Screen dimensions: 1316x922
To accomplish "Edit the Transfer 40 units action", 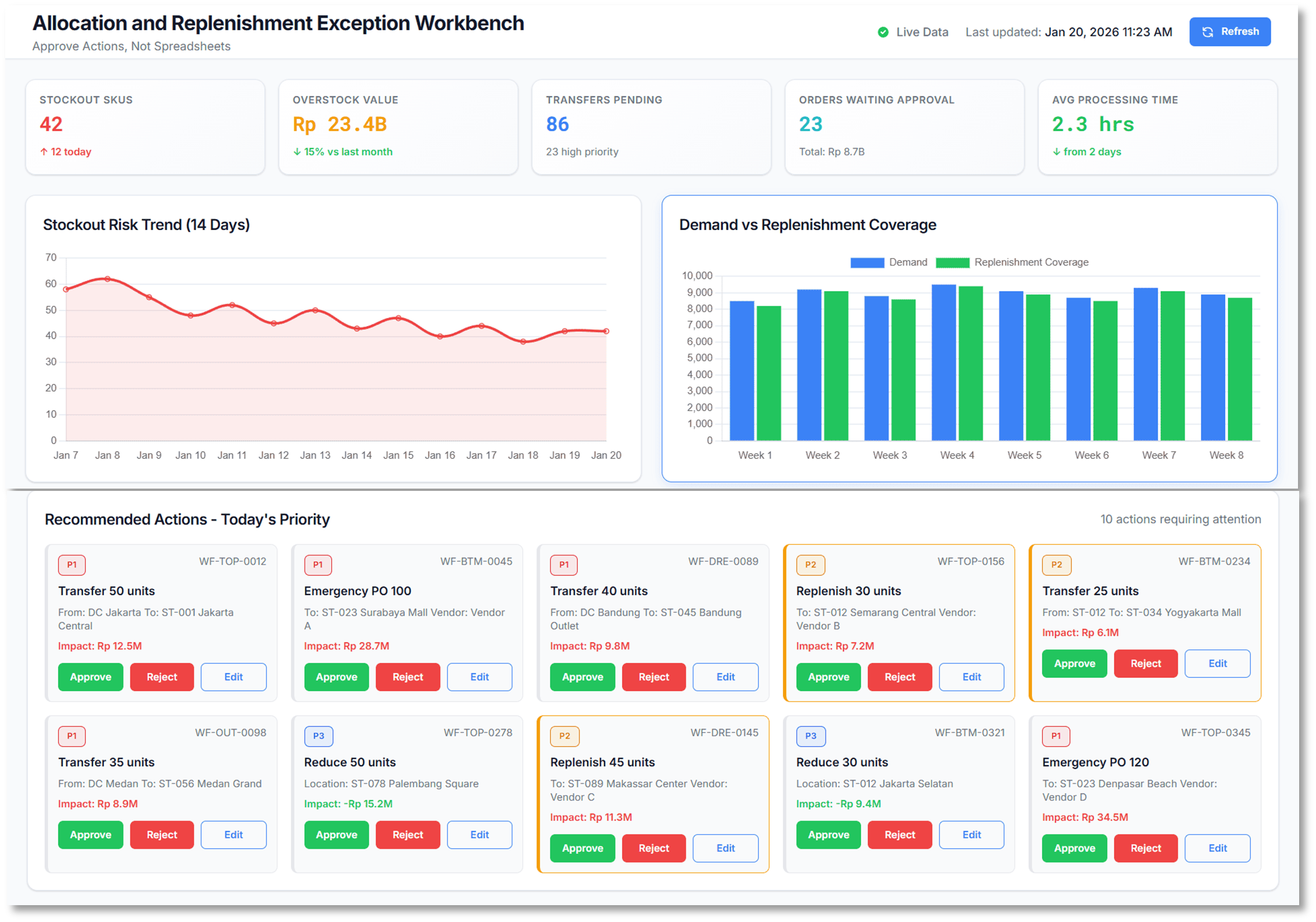I will [725, 677].
